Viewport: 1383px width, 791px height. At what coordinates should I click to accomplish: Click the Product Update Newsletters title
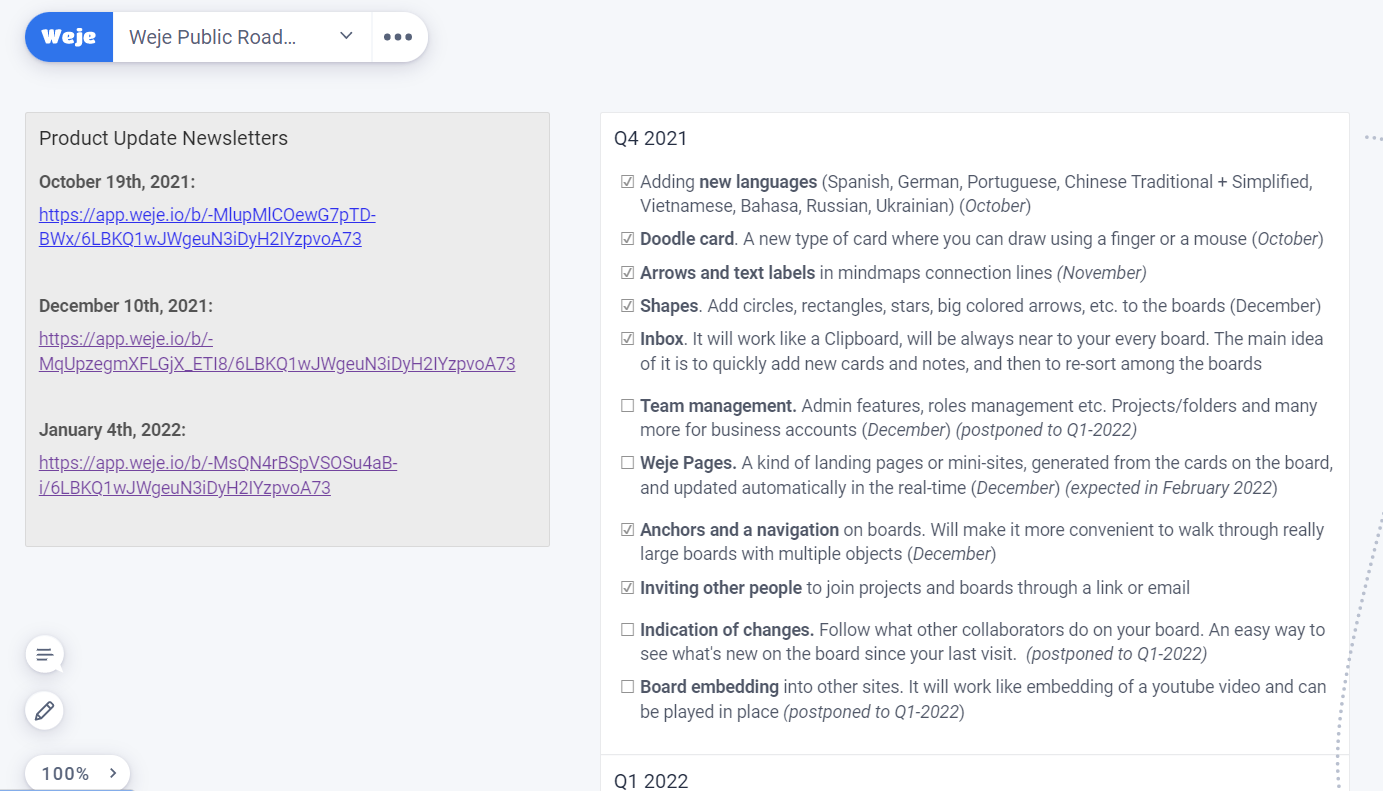[163, 138]
